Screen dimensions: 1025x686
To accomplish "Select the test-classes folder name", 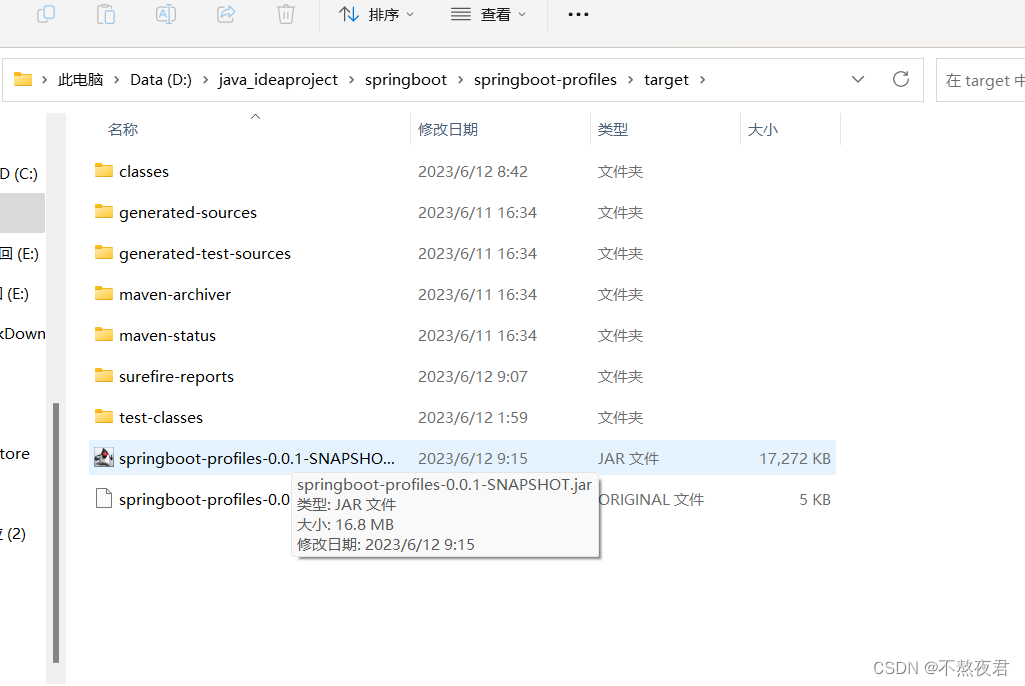I will (x=161, y=417).
